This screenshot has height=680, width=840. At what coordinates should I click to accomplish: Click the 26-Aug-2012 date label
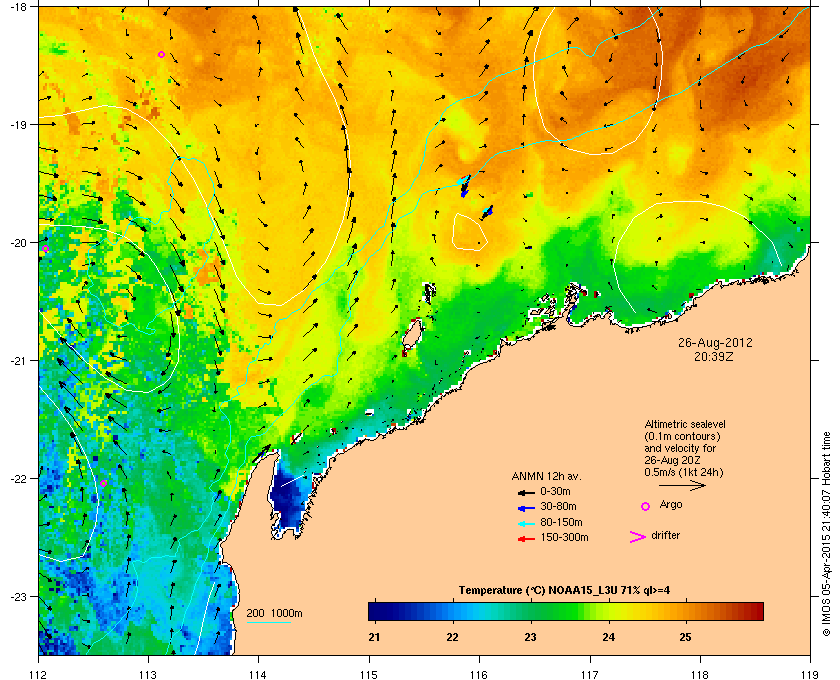(x=715, y=342)
